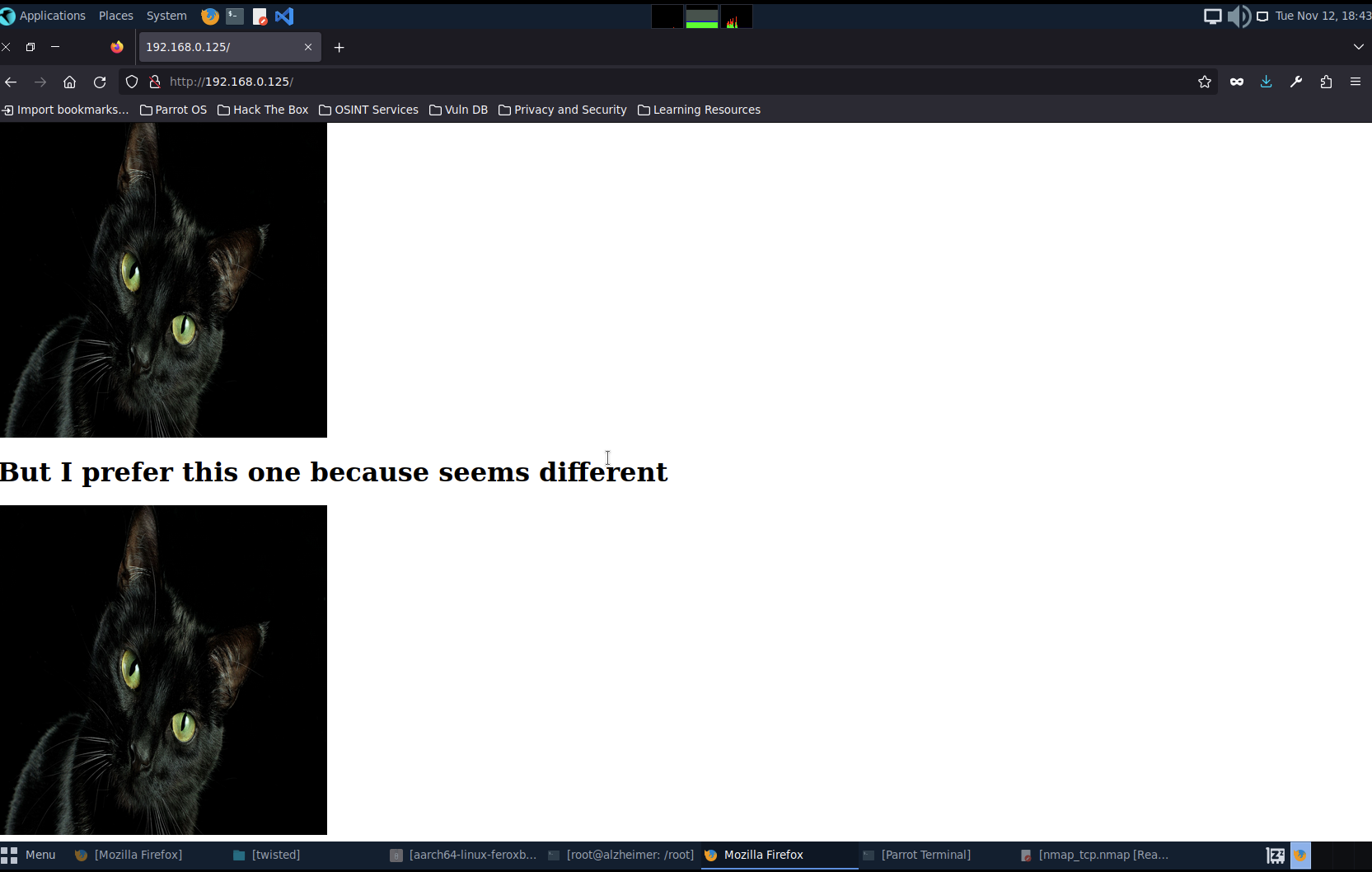Open the extensions puzzle icon

tap(1326, 82)
